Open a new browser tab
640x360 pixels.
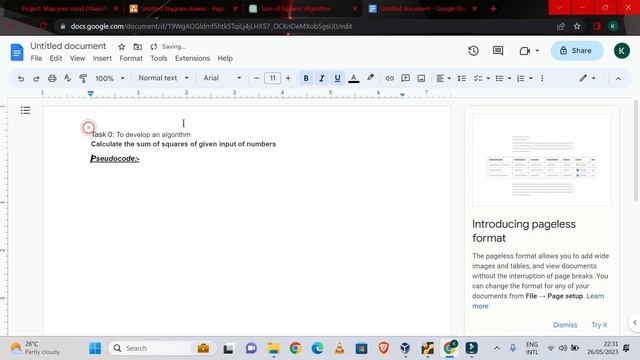click(493, 9)
